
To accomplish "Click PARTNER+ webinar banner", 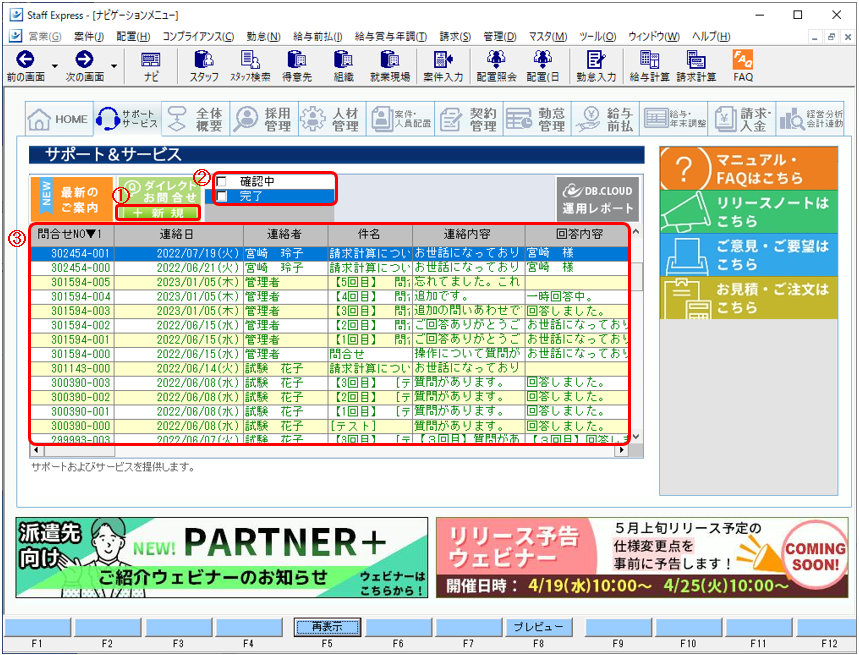I will tap(222, 558).
